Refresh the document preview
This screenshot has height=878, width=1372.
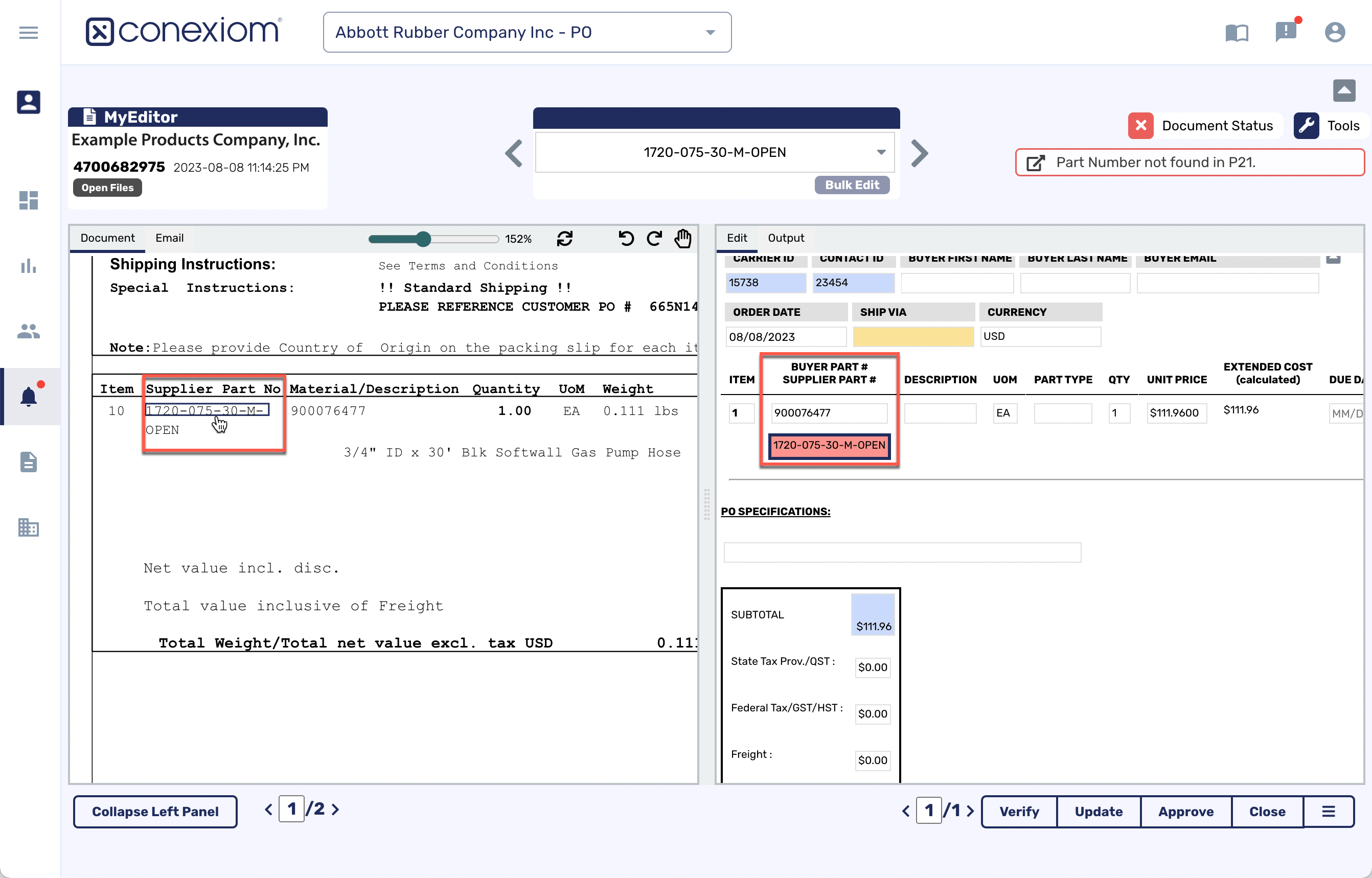[x=564, y=239]
